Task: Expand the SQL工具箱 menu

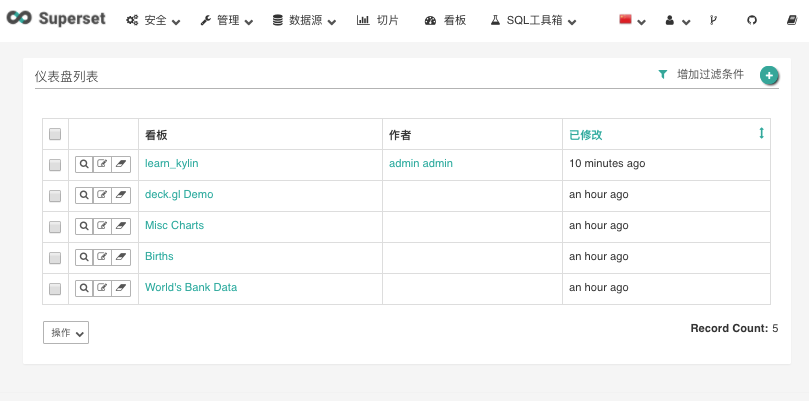Action: [x=533, y=21]
